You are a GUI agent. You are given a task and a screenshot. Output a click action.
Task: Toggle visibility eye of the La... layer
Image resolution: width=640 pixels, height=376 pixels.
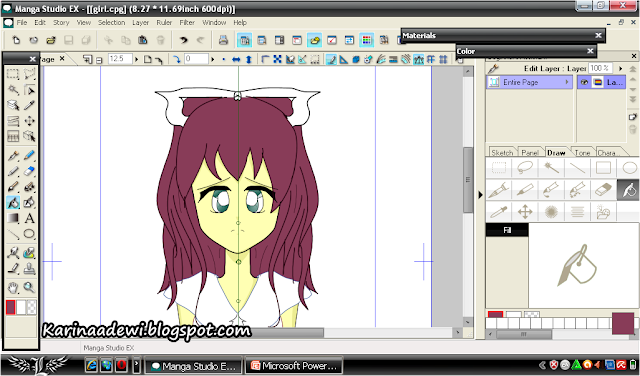pyautogui.click(x=584, y=82)
